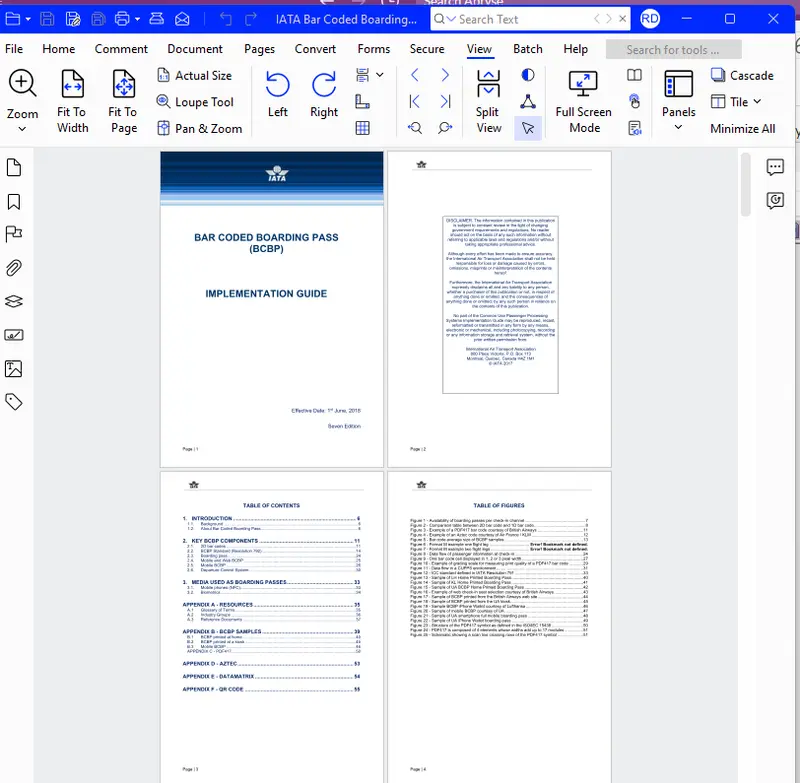800x783 pixels.
Task: Open the Print dropdown arrow
Action: pyautogui.click(x=137, y=19)
